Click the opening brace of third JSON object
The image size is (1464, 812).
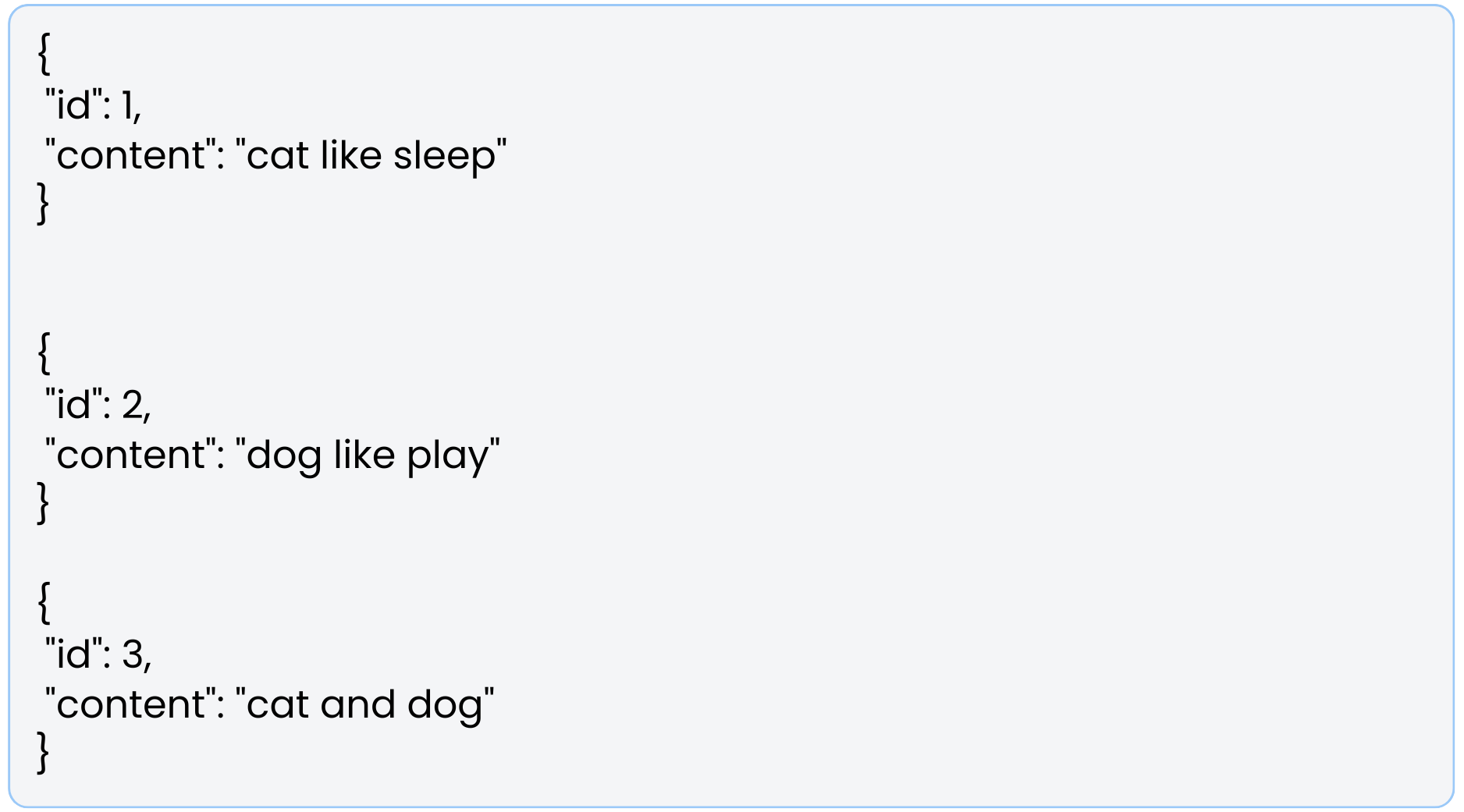[x=44, y=603]
